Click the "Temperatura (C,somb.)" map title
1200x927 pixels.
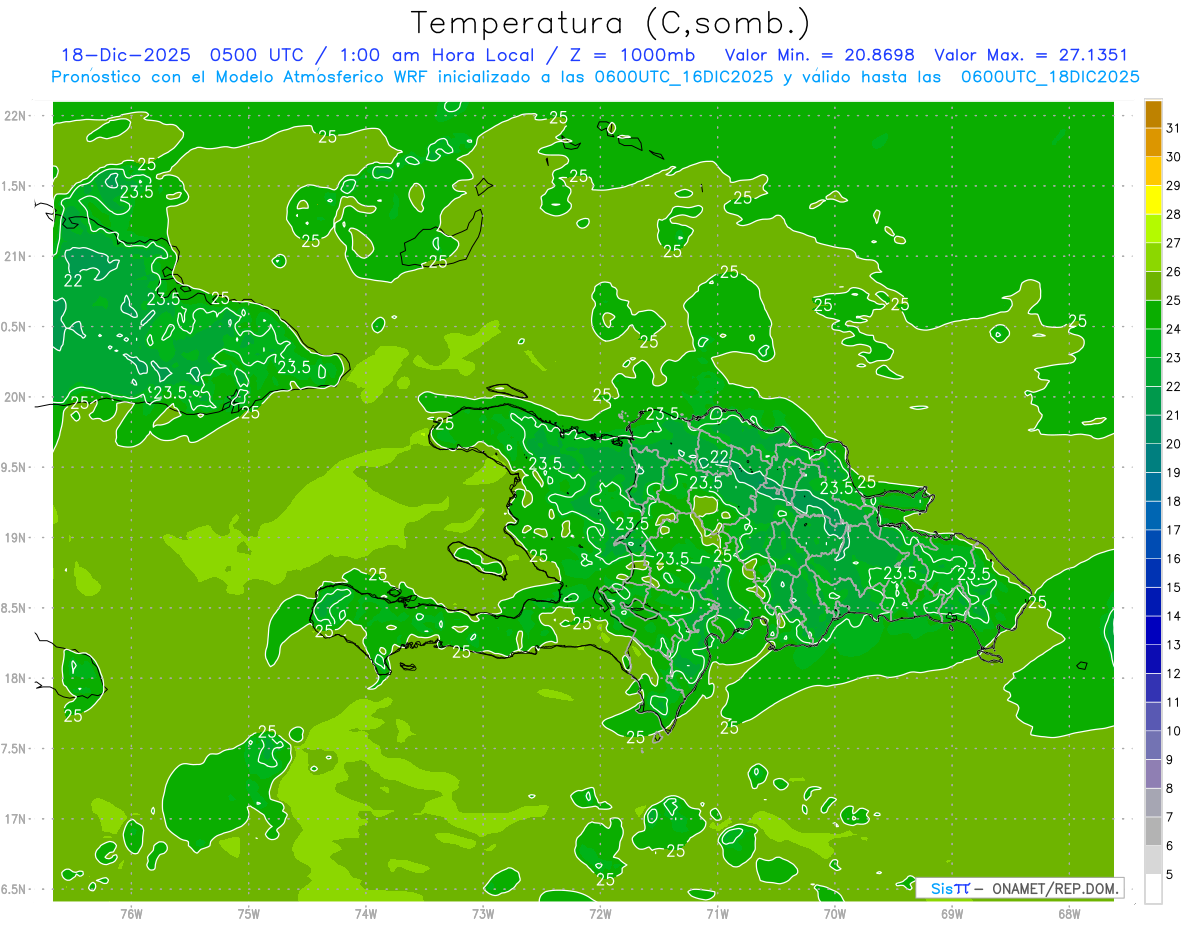611,23
